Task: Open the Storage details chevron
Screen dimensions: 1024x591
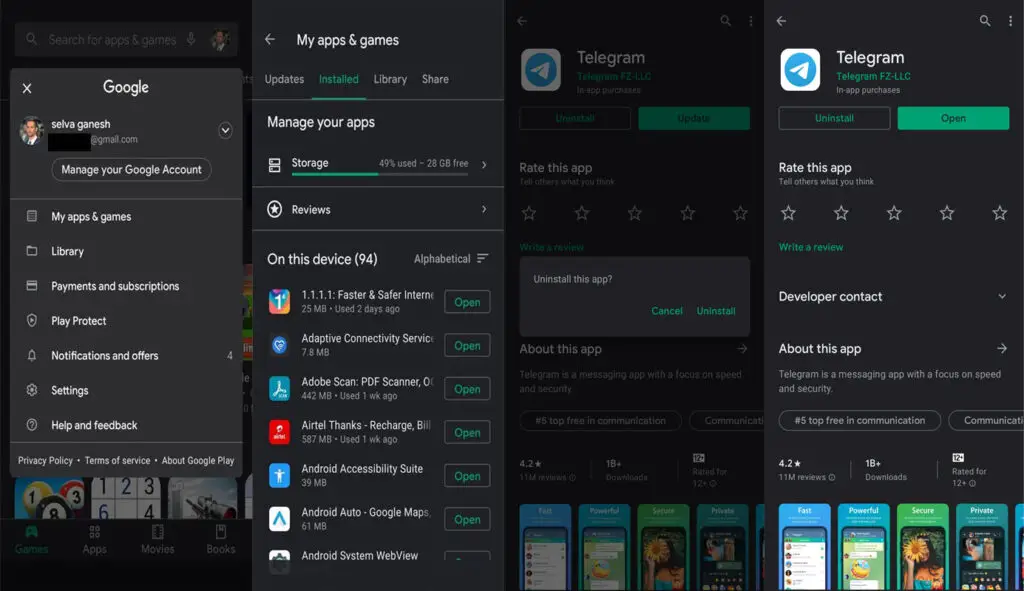Action: click(484, 165)
